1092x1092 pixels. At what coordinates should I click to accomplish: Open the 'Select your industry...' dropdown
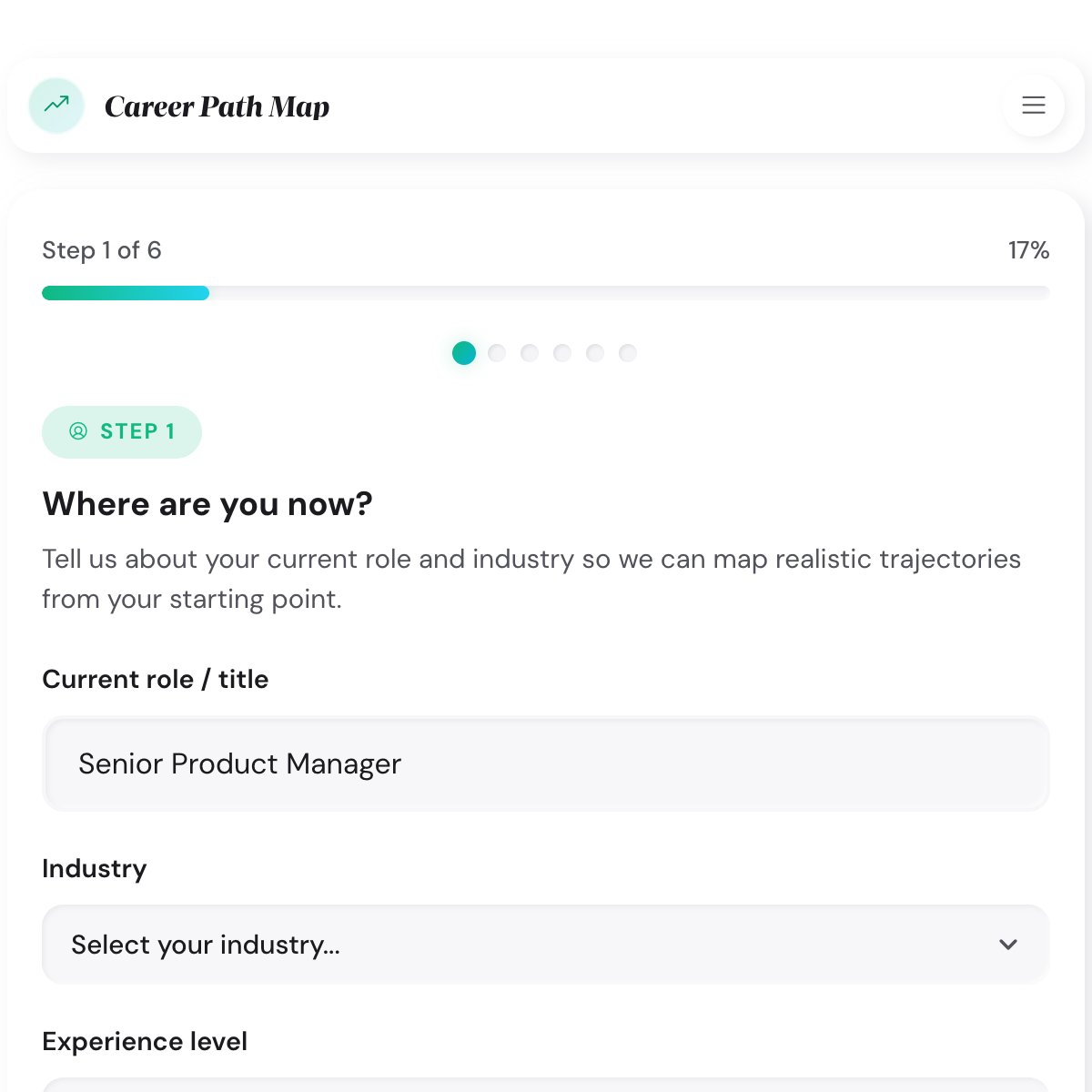(546, 945)
